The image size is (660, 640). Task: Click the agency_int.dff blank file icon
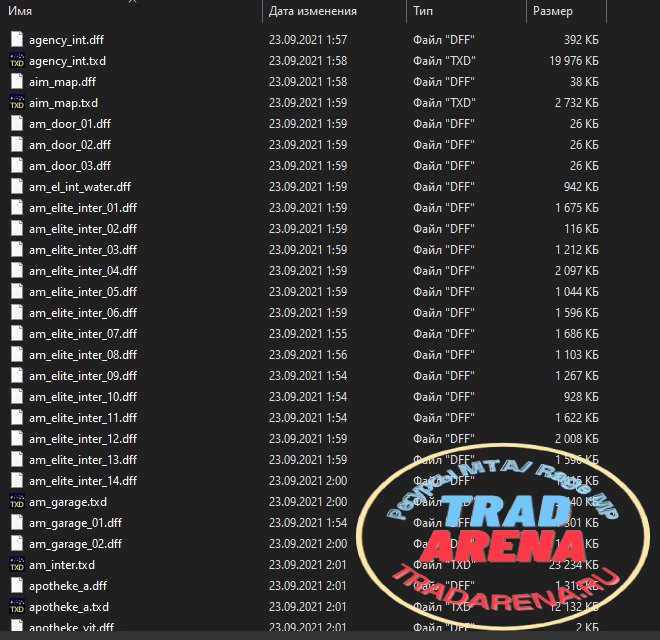point(17,40)
